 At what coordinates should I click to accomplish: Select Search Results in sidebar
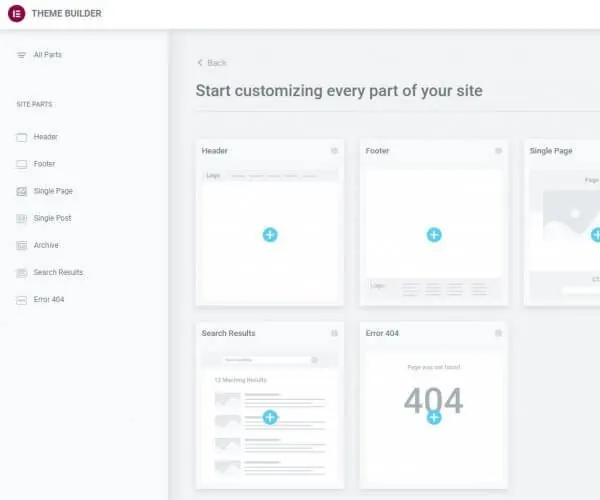pos(58,272)
